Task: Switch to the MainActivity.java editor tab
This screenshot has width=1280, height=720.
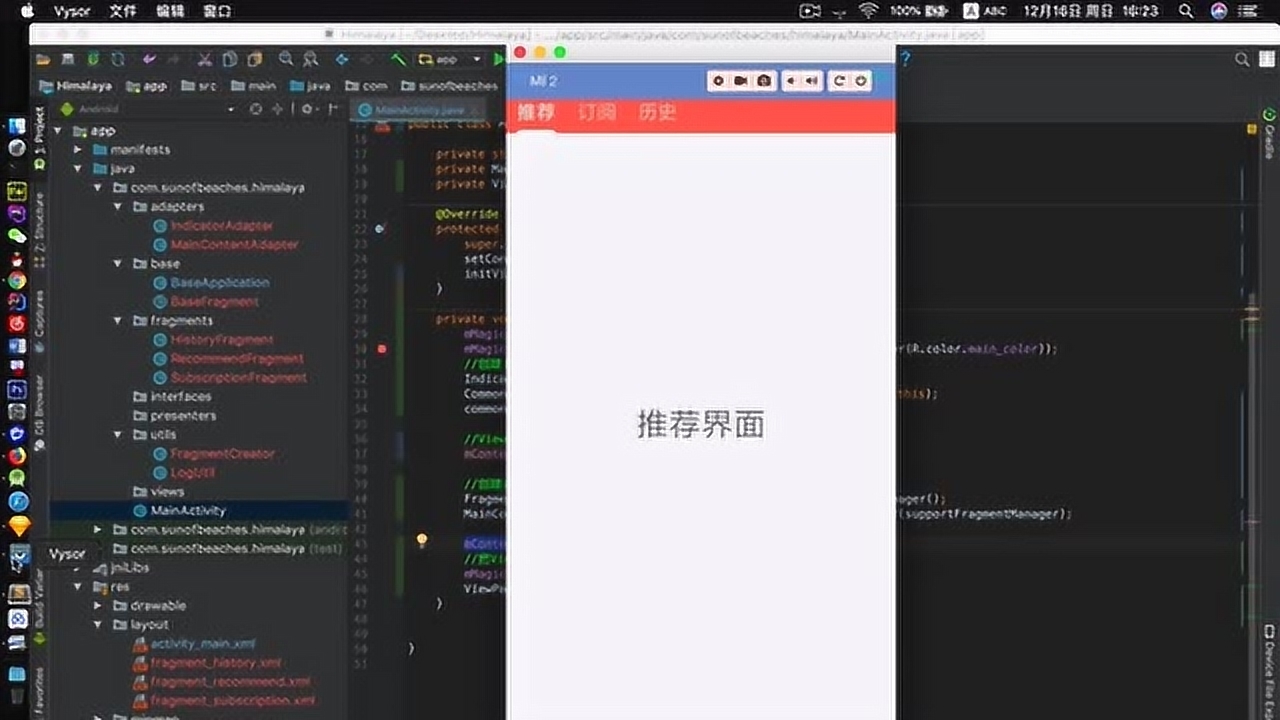Action: click(420, 110)
